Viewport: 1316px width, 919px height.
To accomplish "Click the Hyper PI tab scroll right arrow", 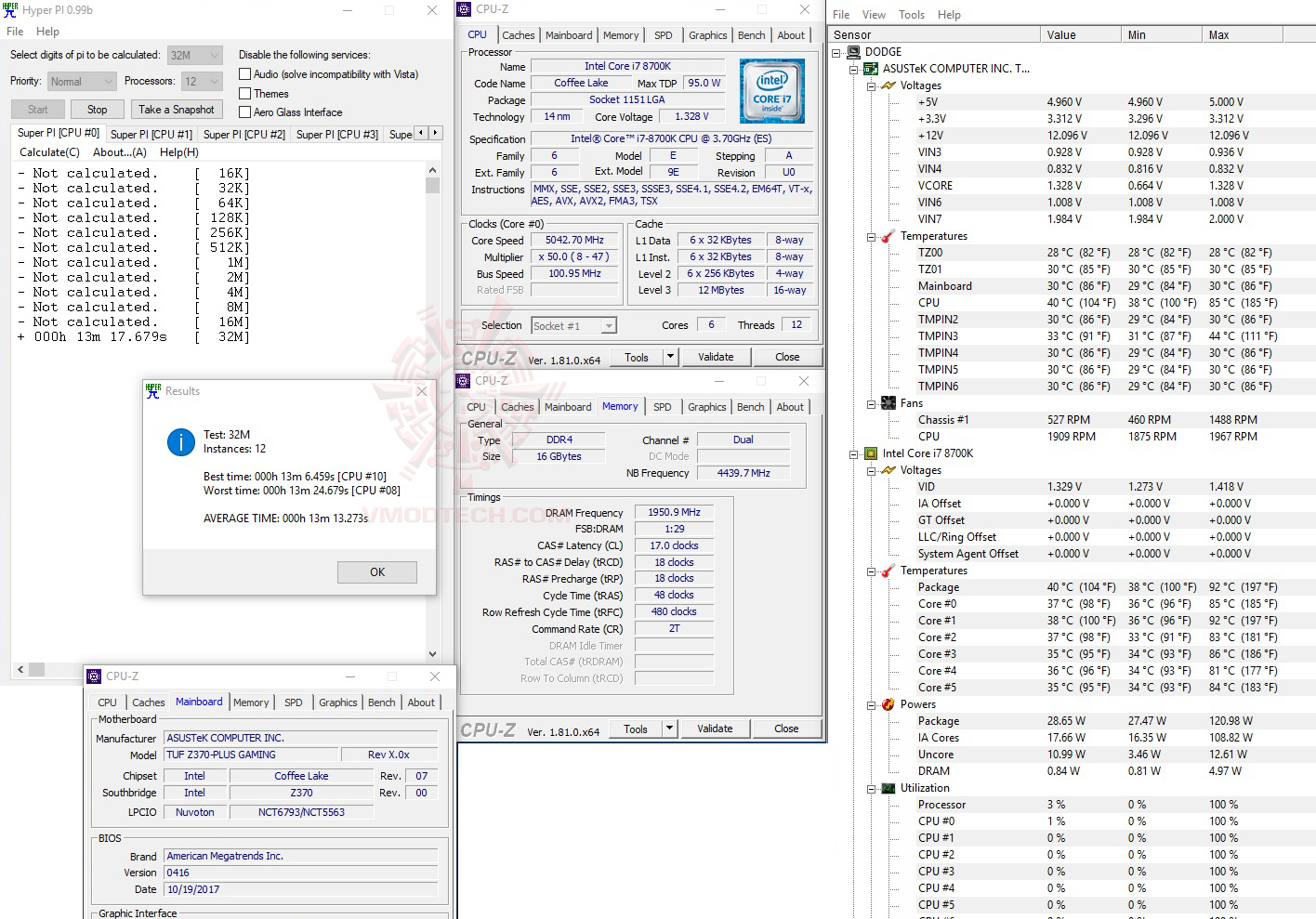I will (x=436, y=133).
